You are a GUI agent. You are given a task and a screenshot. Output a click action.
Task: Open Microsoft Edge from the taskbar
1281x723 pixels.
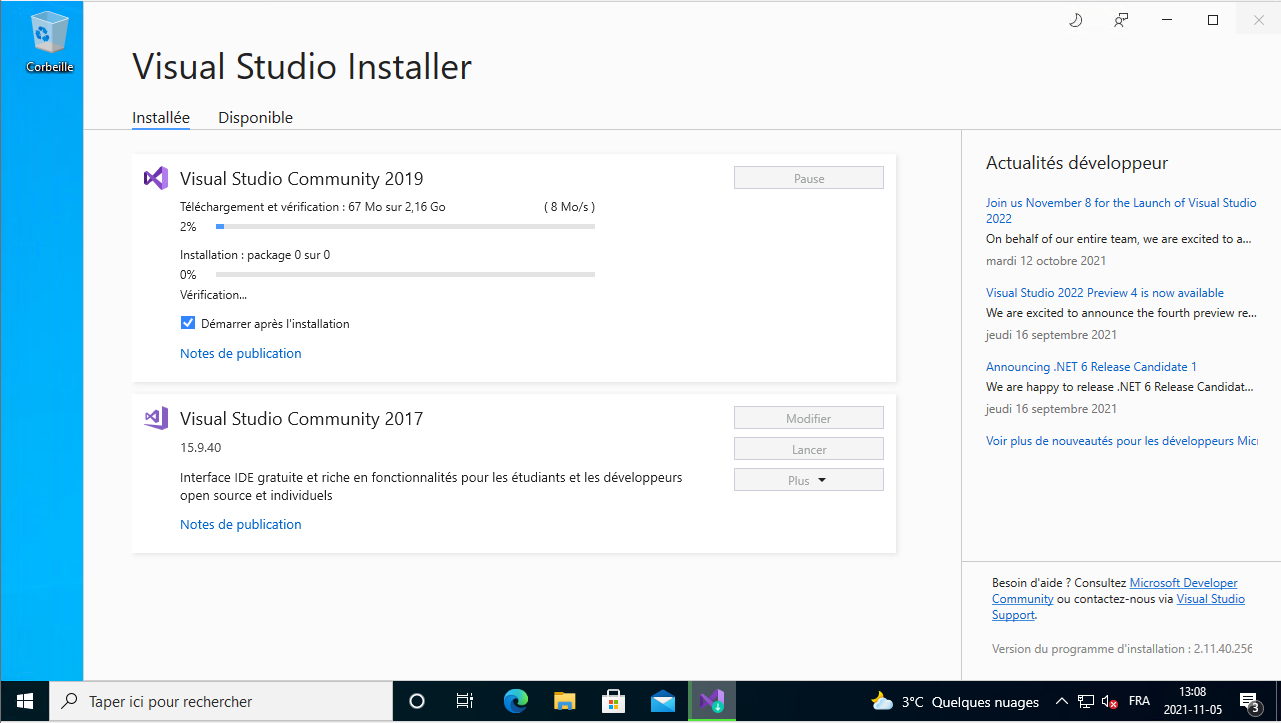coord(515,701)
